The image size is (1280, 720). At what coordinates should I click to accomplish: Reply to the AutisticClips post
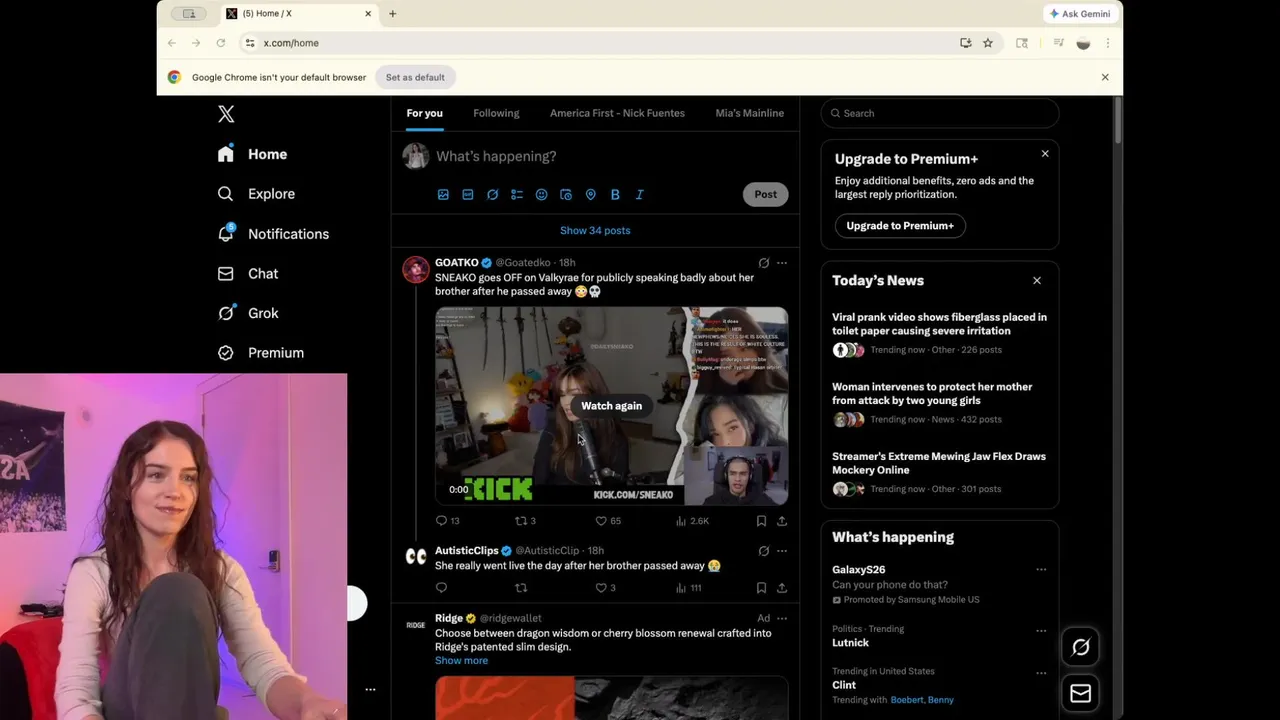tap(441, 588)
